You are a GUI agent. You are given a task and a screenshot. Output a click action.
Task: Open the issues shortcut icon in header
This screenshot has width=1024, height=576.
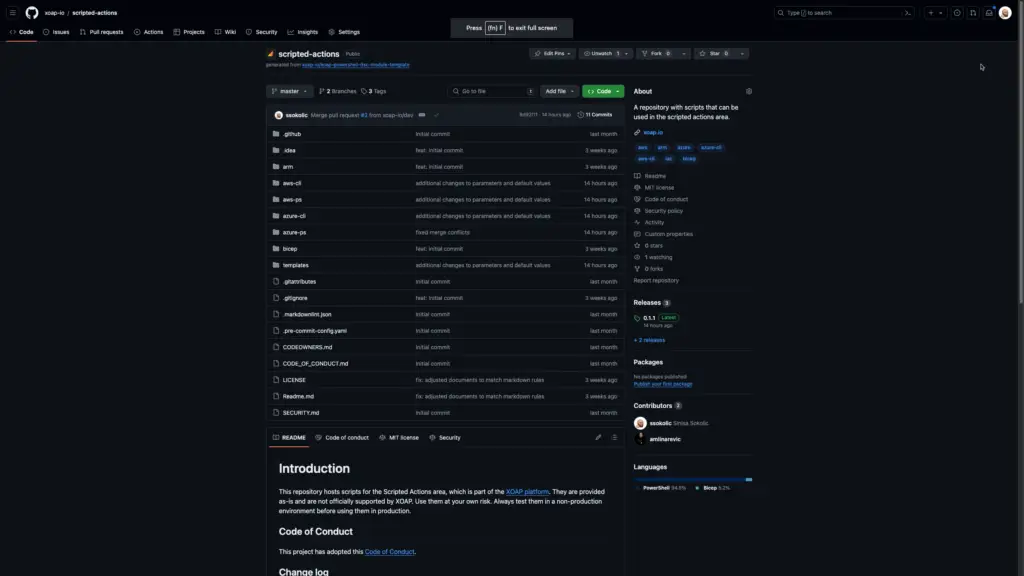pyautogui.click(x=957, y=12)
